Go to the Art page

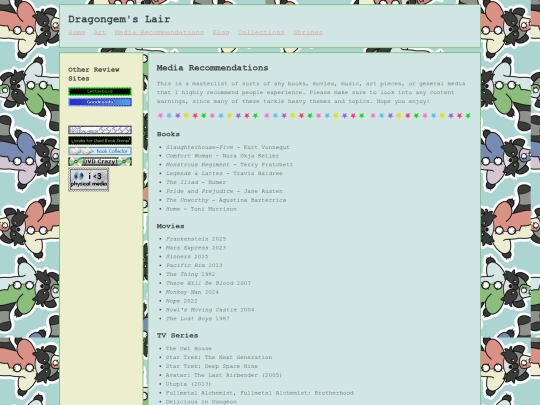100,32
